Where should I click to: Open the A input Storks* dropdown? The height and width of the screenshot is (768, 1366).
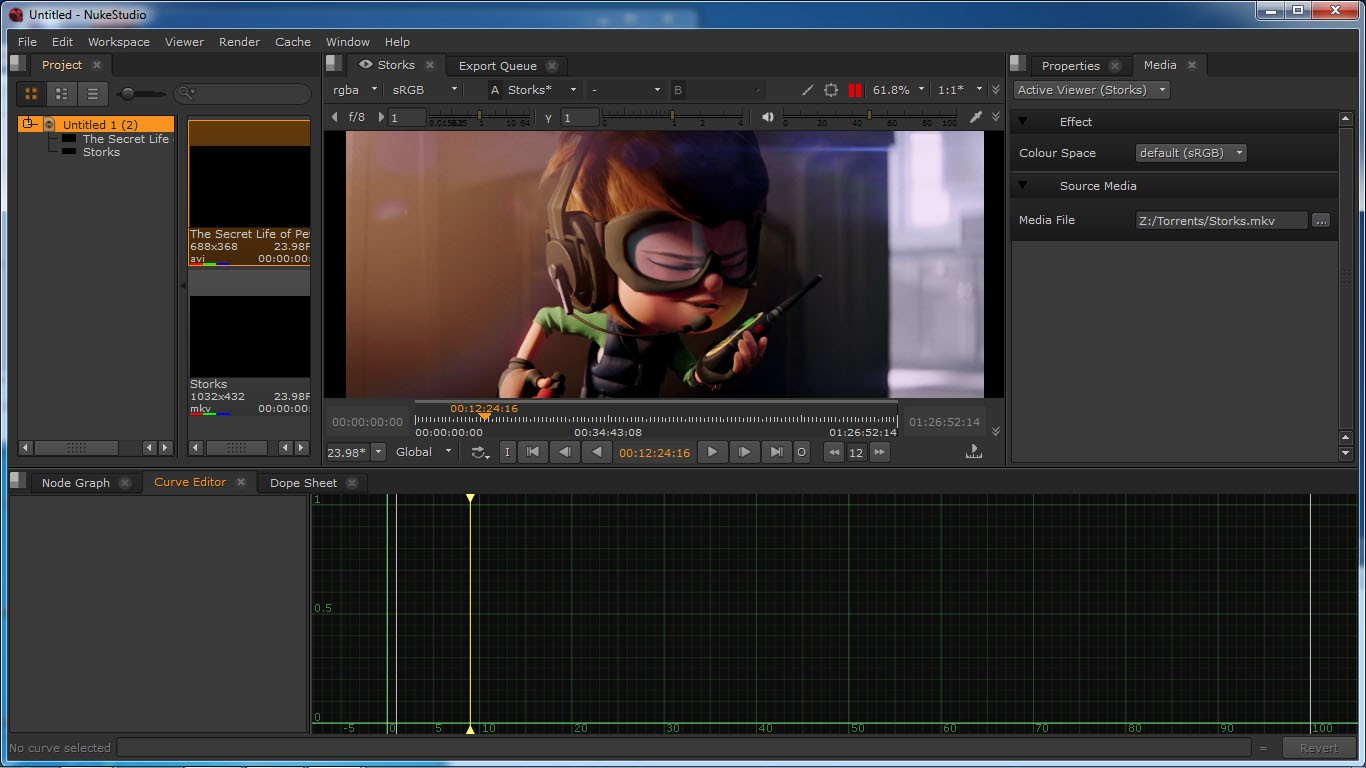pyautogui.click(x=542, y=90)
